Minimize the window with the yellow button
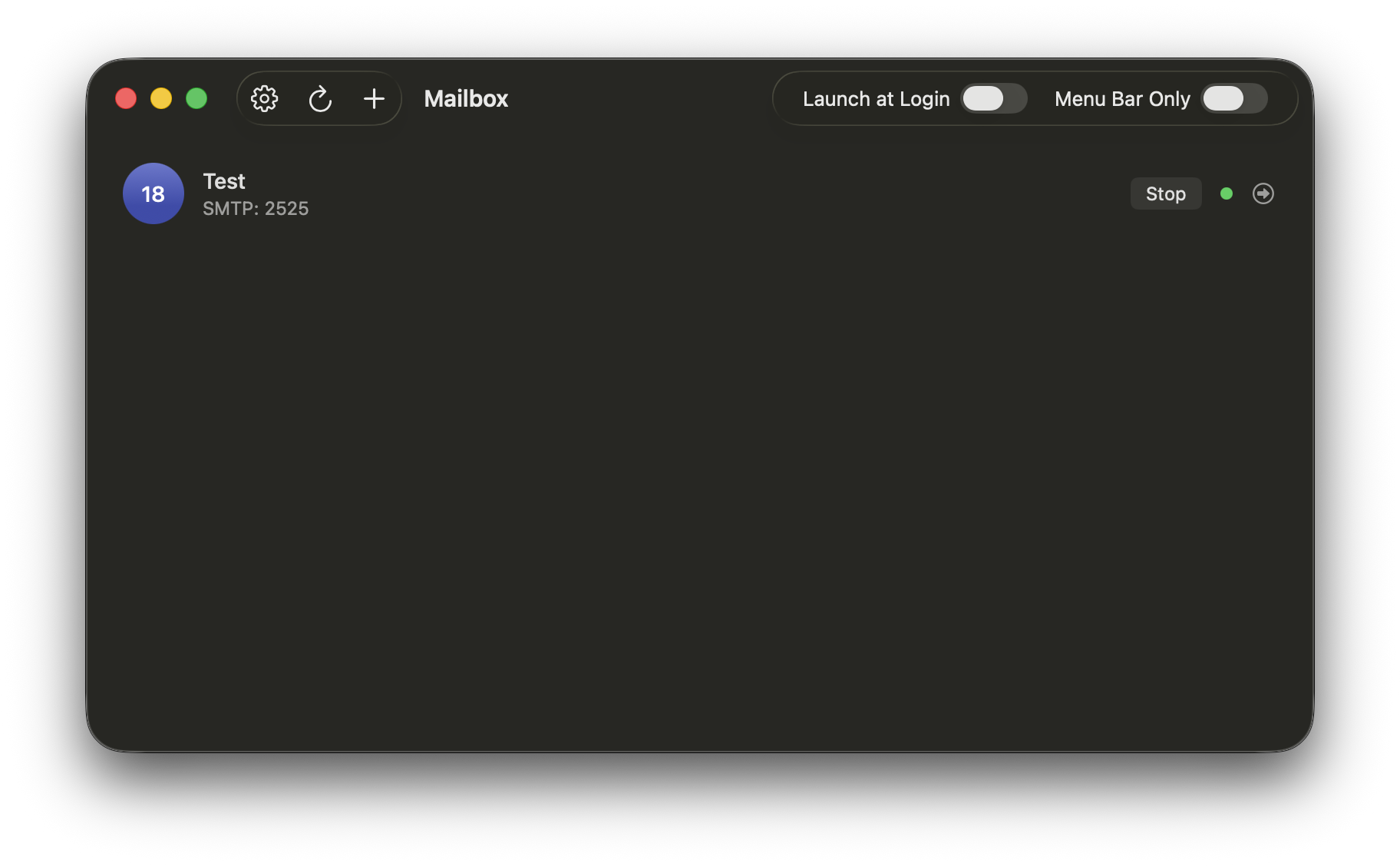 (161, 99)
